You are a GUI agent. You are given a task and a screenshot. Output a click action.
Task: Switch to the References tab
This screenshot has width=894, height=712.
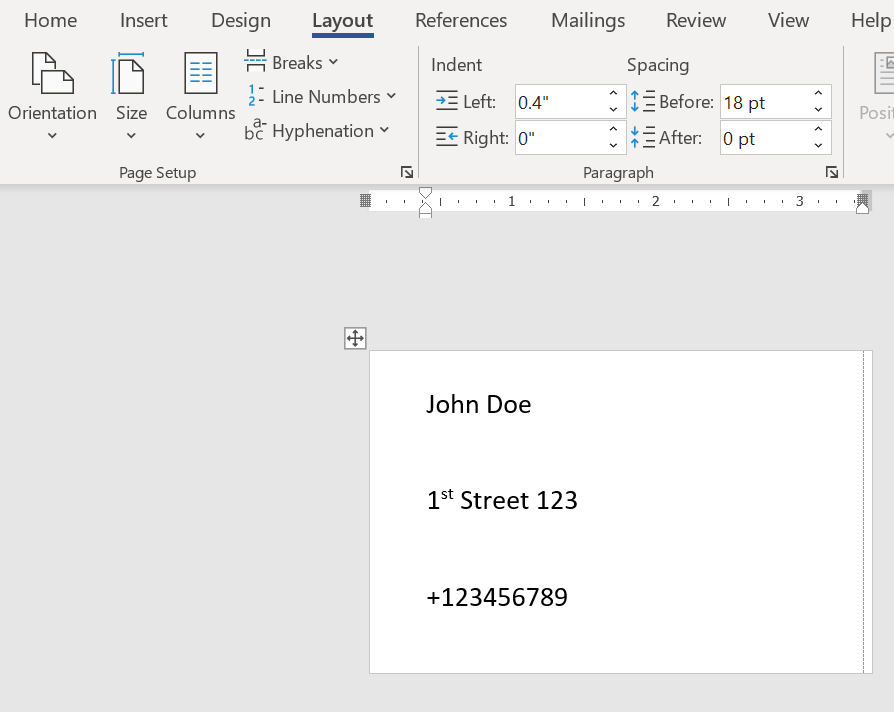461,20
